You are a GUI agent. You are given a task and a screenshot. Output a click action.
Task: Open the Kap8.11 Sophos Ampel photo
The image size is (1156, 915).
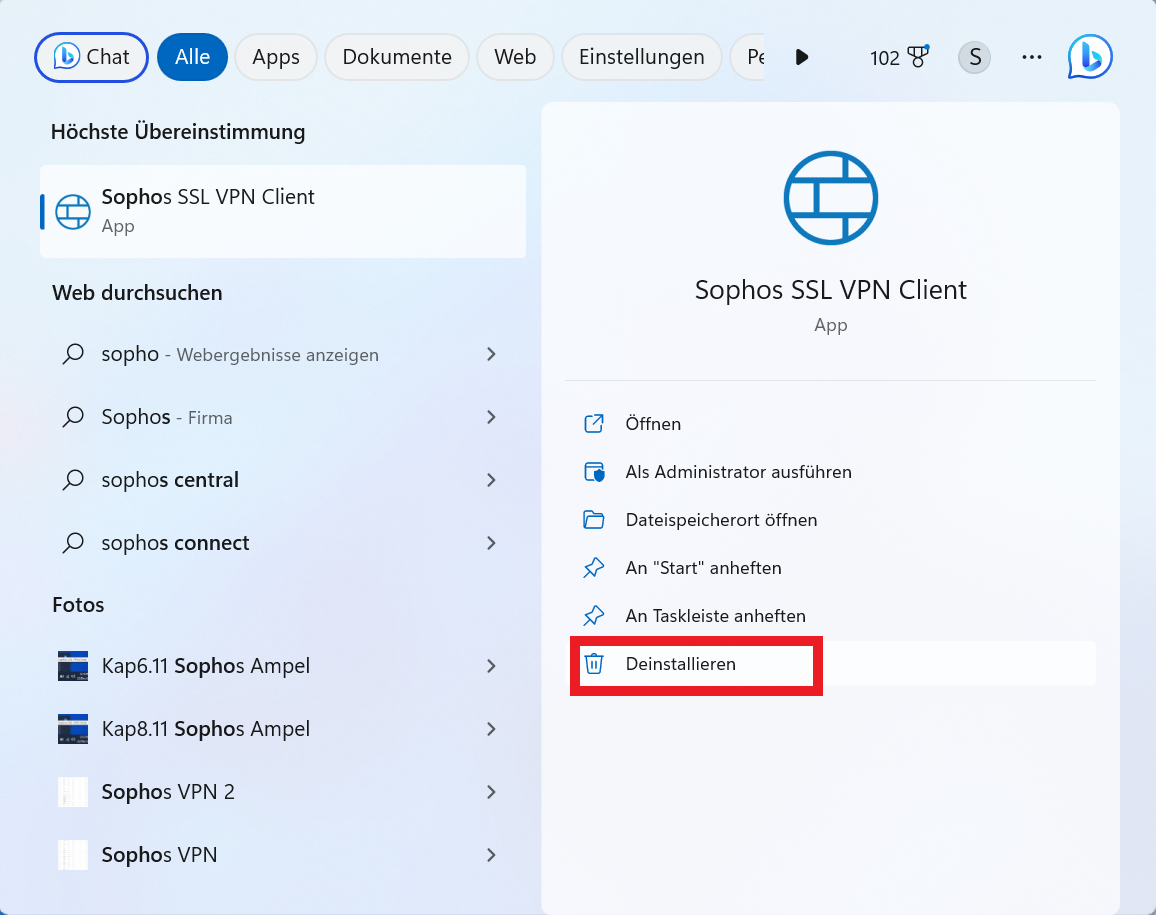(x=283, y=729)
